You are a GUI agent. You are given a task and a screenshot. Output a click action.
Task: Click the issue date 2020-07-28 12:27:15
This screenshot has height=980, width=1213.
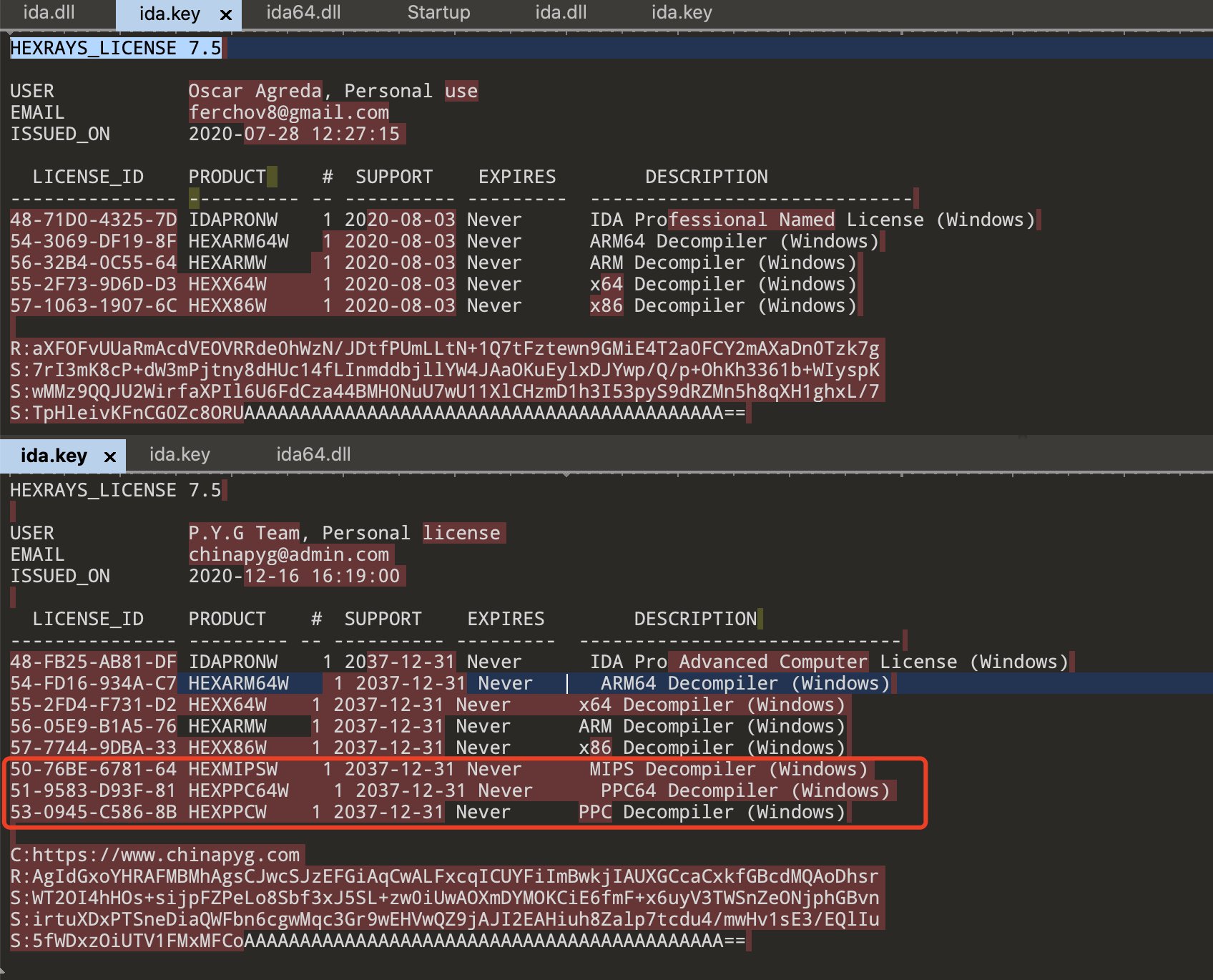(294, 134)
